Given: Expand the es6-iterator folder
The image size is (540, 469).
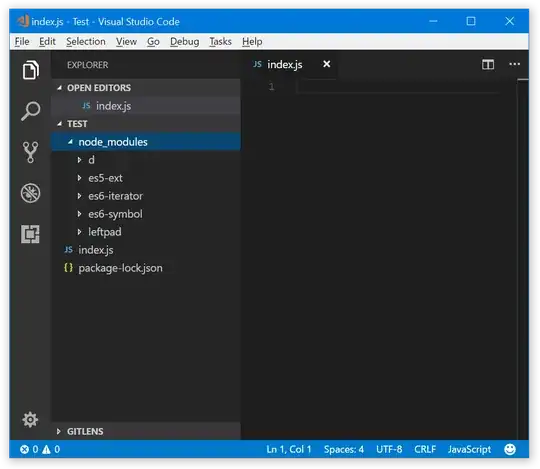Looking at the screenshot, I should pyautogui.click(x=80, y=196).
